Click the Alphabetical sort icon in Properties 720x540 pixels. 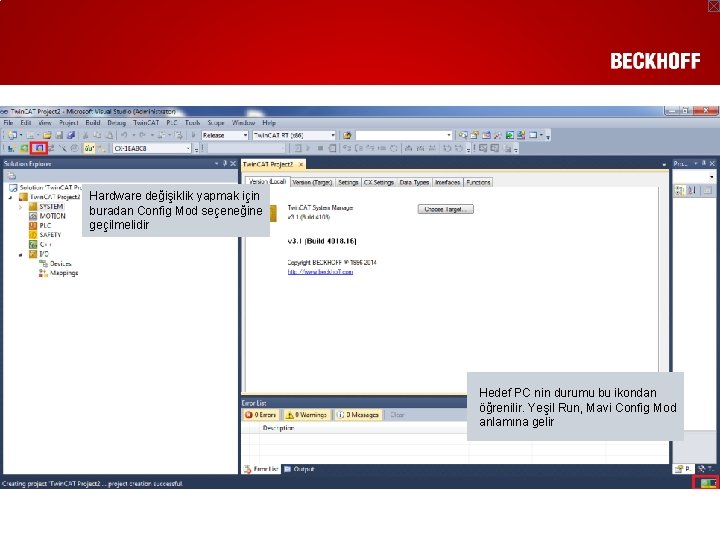pos(692,190)
